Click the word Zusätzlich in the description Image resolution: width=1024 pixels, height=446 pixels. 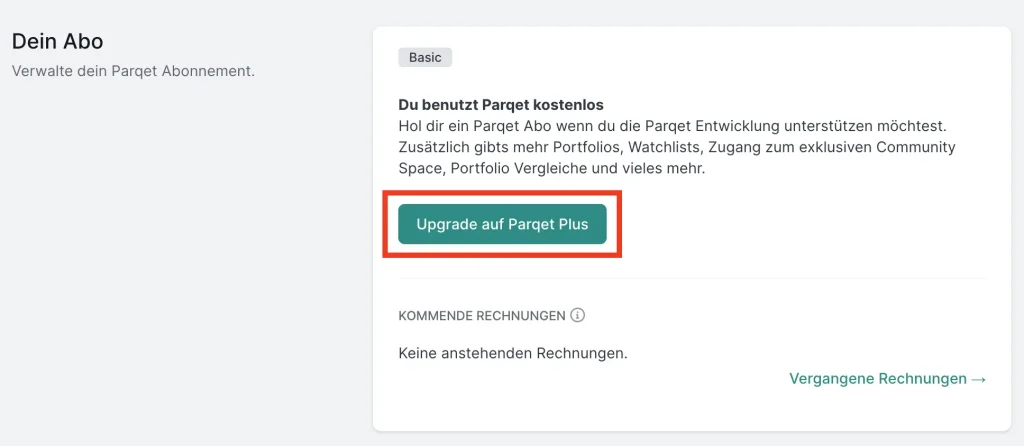pos(433,148)
